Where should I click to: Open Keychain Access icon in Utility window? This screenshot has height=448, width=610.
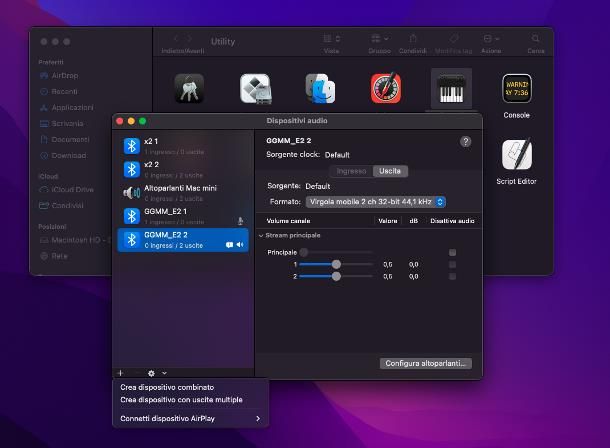coord(189,89)
